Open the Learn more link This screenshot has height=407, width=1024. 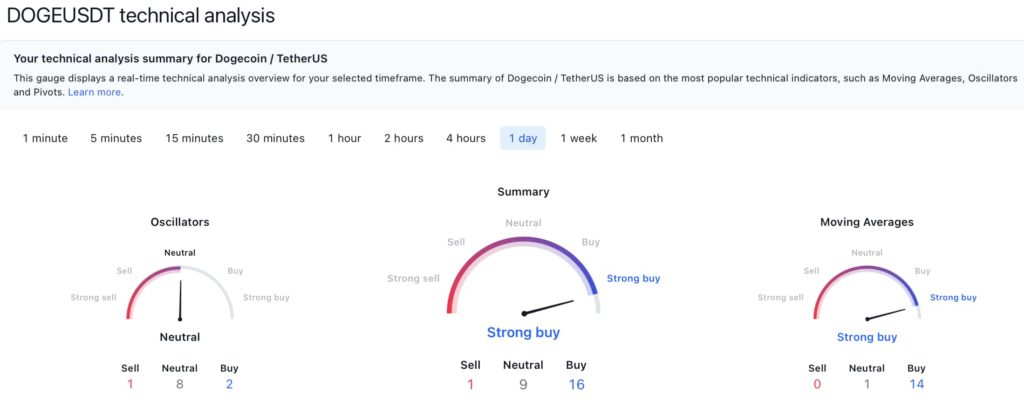click(95, 92)
